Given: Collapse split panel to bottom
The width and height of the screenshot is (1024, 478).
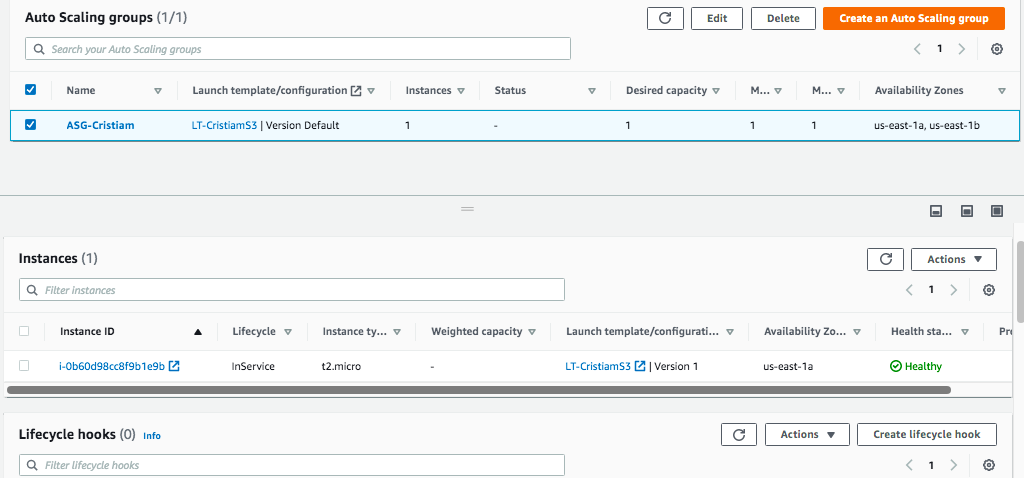Looking at the screenshot, I should (x=936, y=211).
